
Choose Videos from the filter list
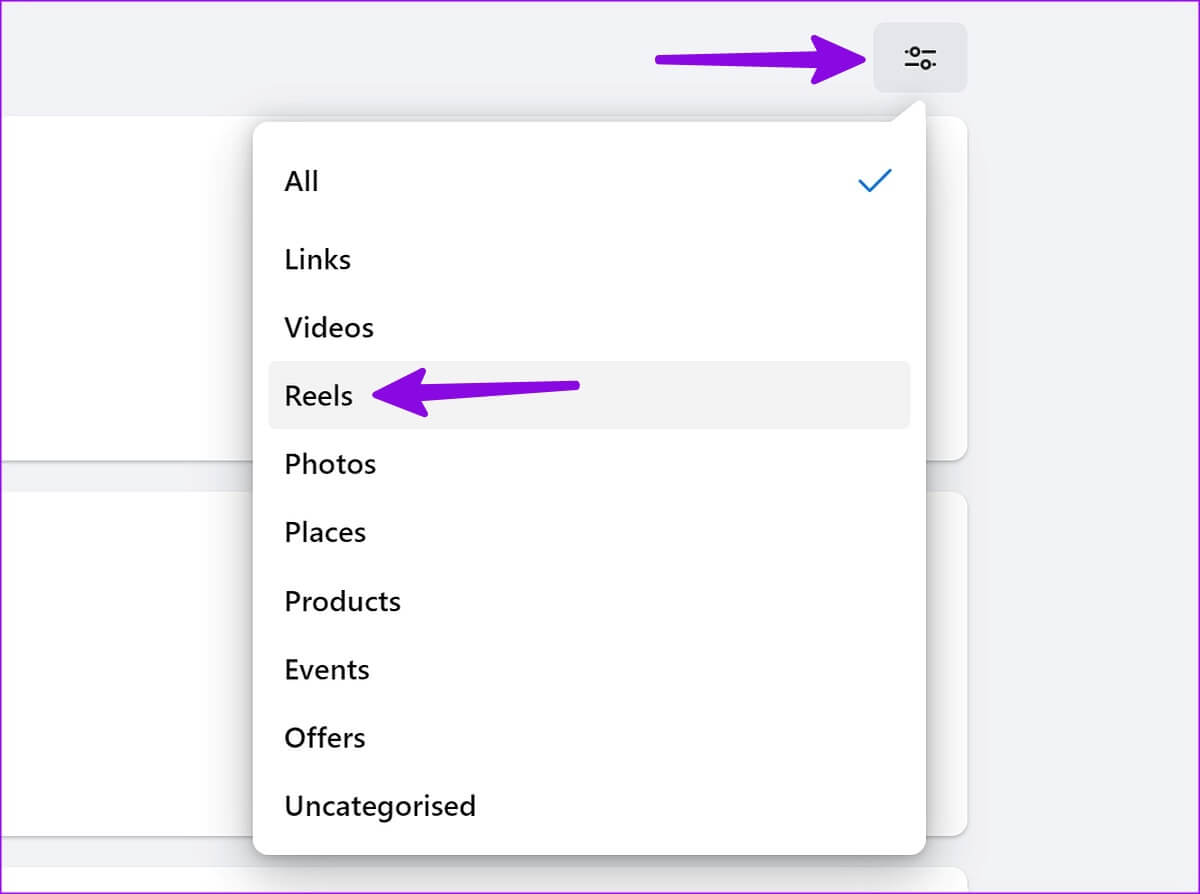click(589, 328)
